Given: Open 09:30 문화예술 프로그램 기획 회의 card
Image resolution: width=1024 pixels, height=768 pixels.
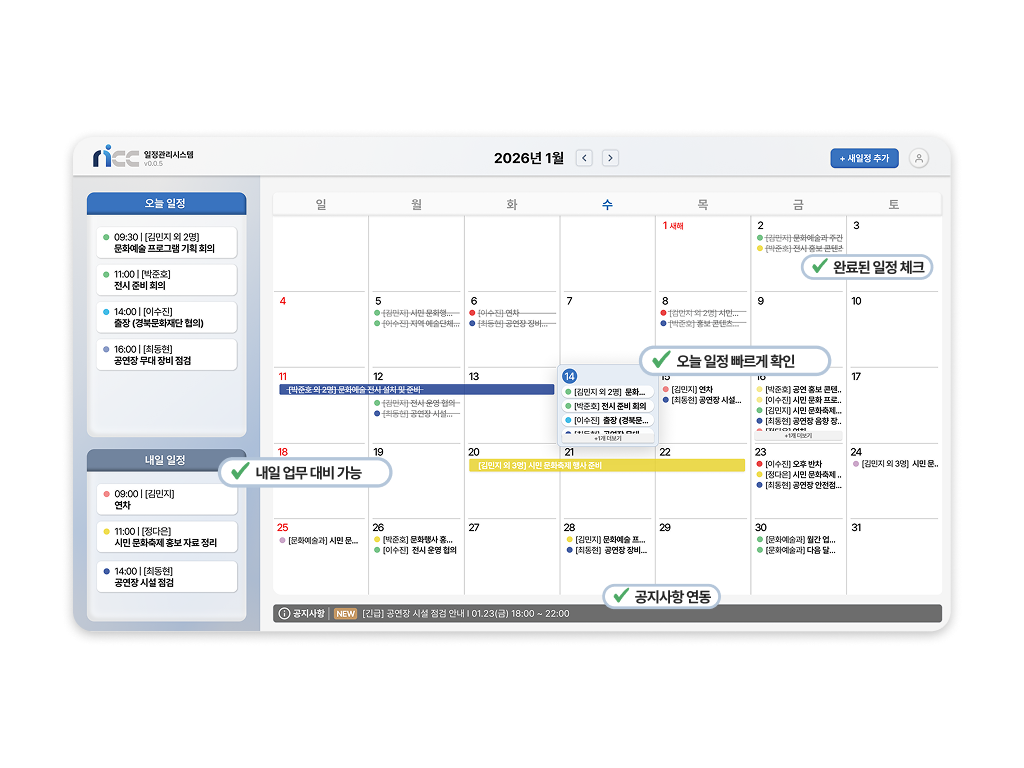Looking at the screenshot, I should [x=167, y=242].
